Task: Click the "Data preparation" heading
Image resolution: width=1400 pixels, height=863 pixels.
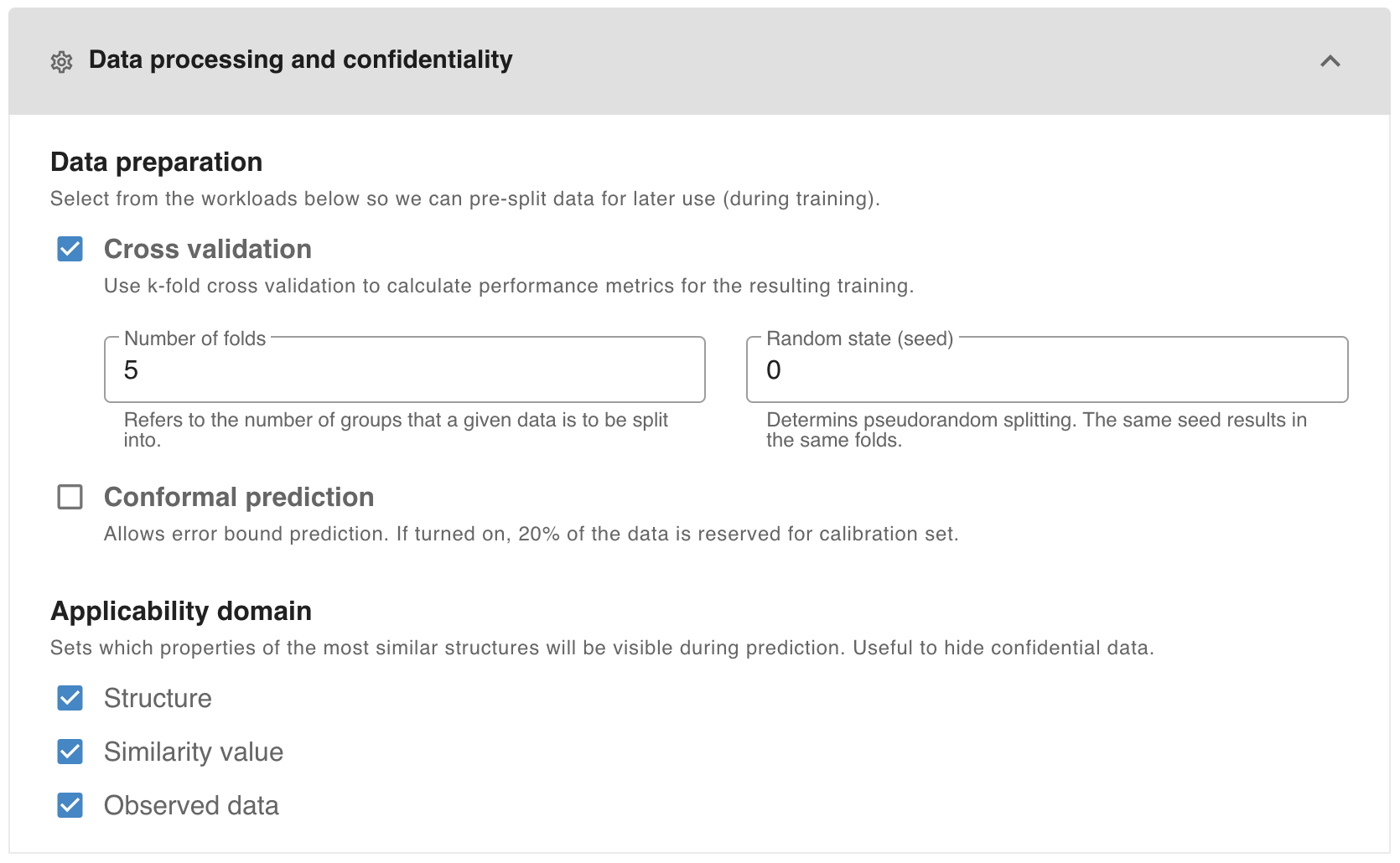Action: pos(156,162)
